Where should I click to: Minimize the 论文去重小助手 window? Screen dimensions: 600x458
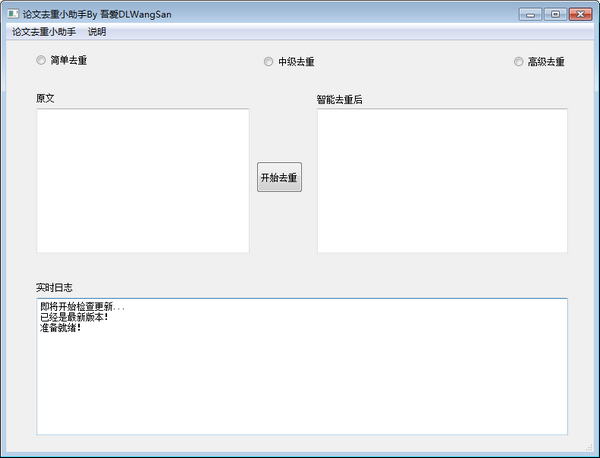click(x=530, y=14)
